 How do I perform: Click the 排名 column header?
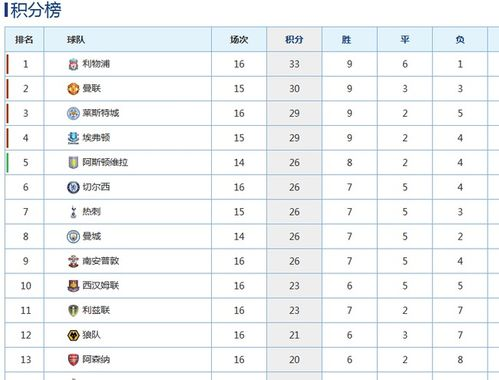pos(24,40)
